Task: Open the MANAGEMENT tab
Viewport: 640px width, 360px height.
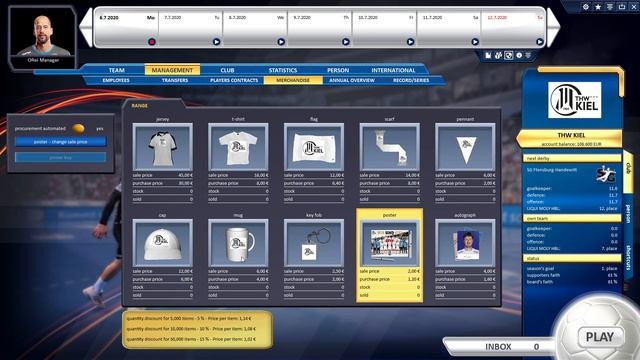Action: click(172, 70)
